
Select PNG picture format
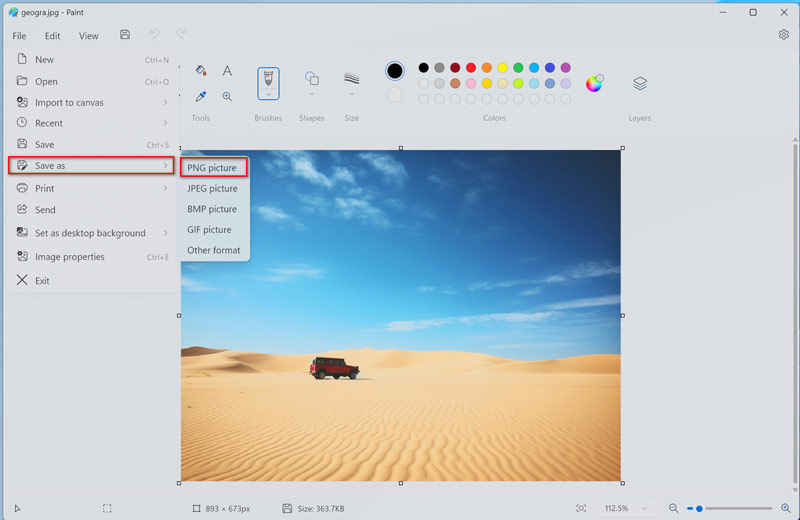click(214, 167)
